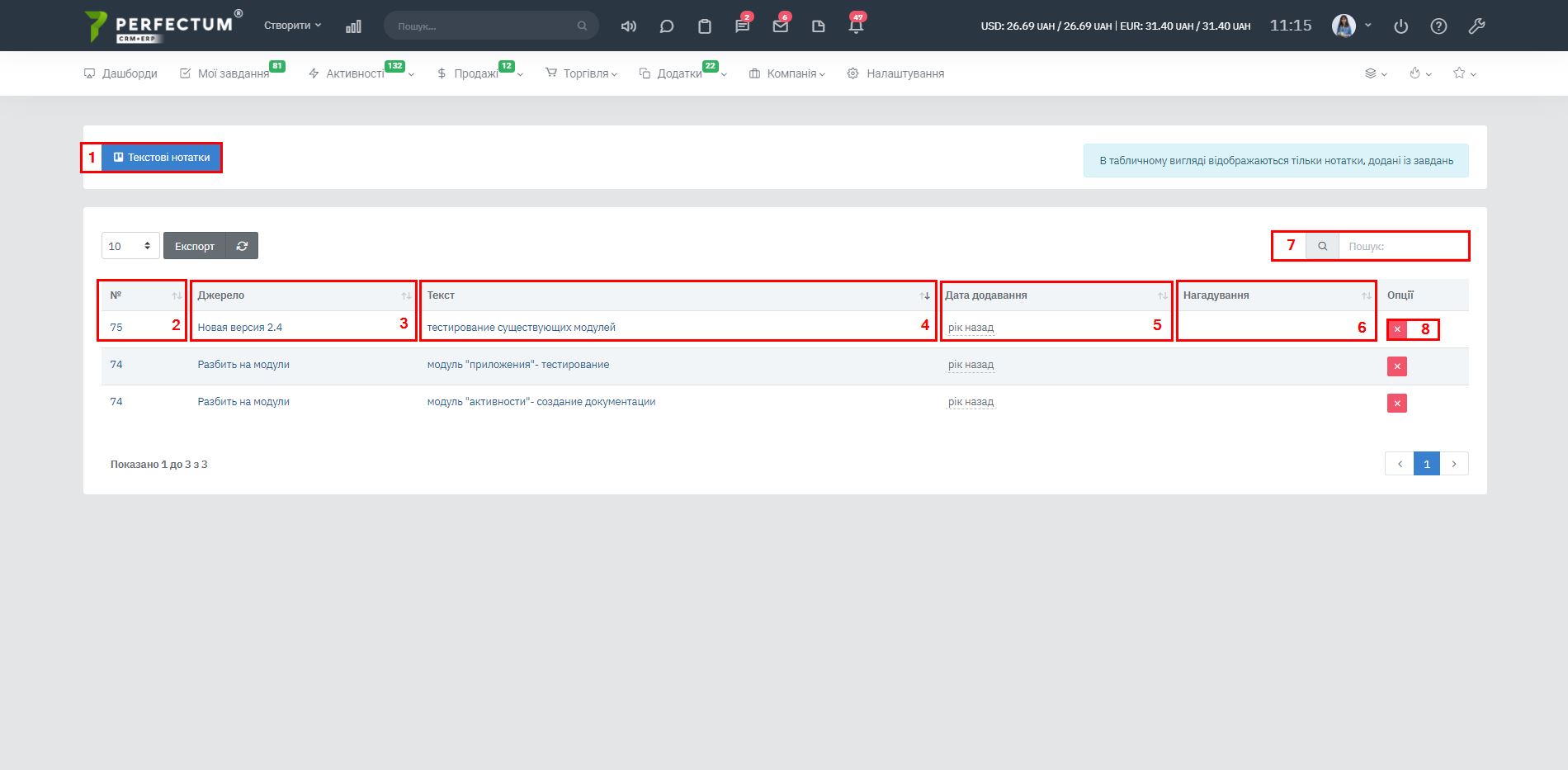
Task: Open the rows-per-page selector showing 10
Action: click(x=130, y=246)
